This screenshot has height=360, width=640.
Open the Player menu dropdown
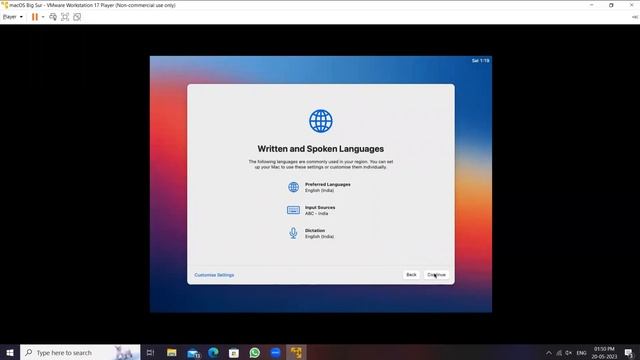coord(13,17)
